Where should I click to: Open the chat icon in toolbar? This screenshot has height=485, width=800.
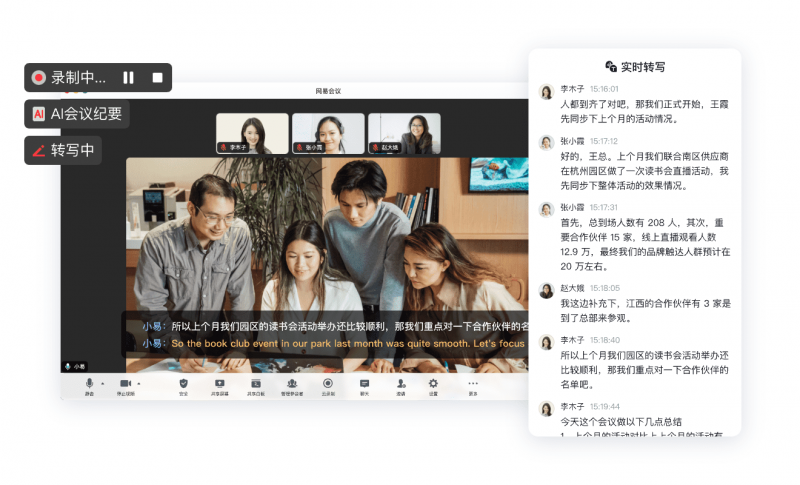pyautogui.click(x=364, y=384)
